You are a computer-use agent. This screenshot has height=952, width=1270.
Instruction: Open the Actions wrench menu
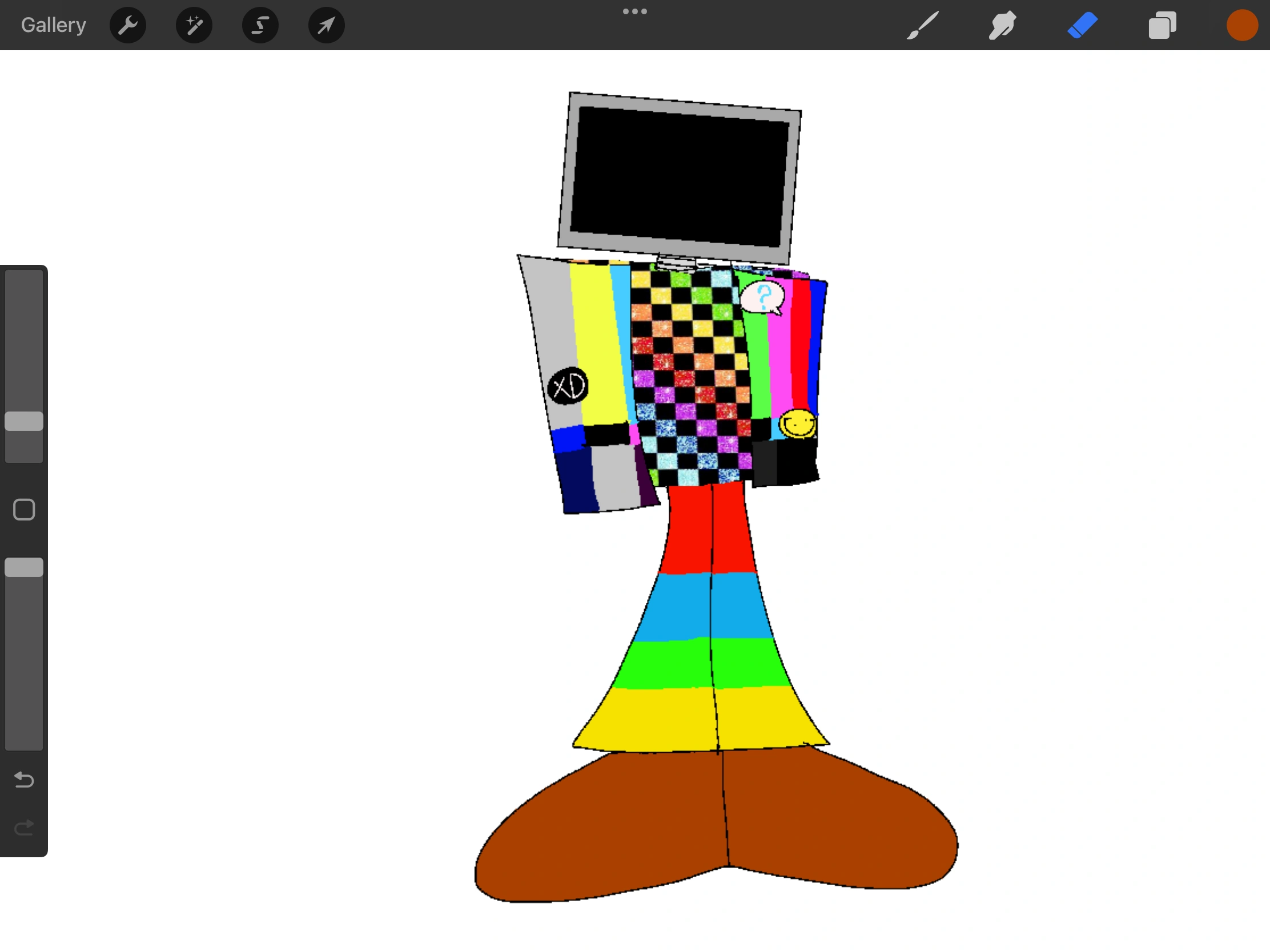pos(127,25)
